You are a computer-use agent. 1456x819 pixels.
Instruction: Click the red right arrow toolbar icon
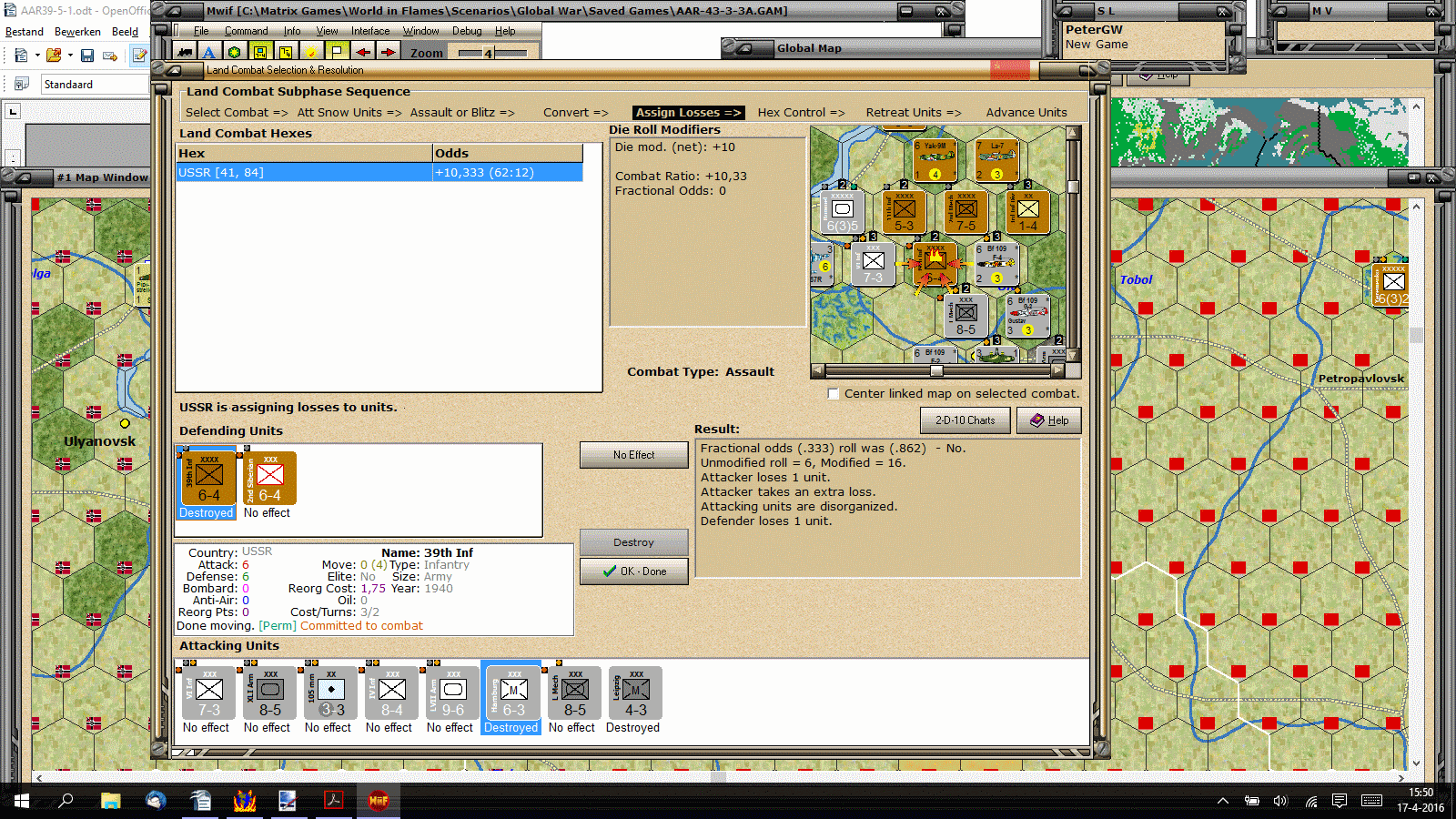pos(388,53)
